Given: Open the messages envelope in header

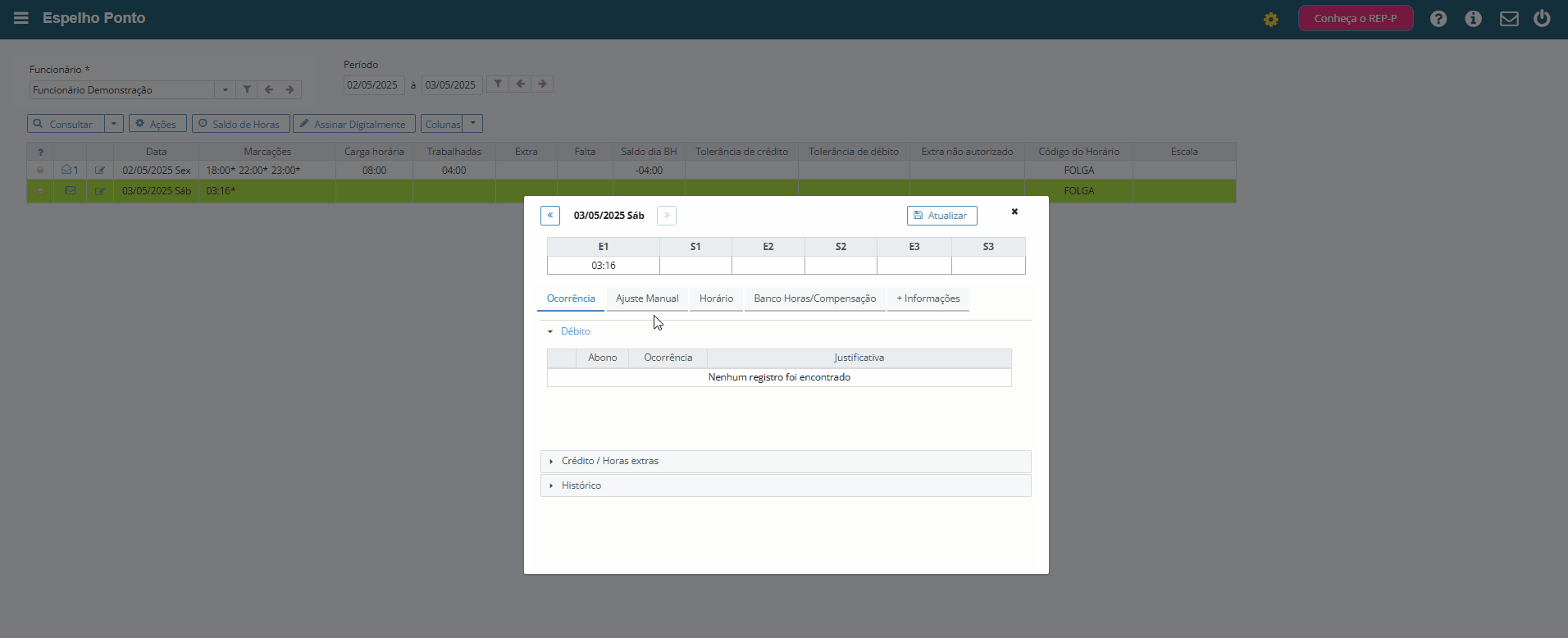Looking at the screenshot, I should pos(1509,19).
